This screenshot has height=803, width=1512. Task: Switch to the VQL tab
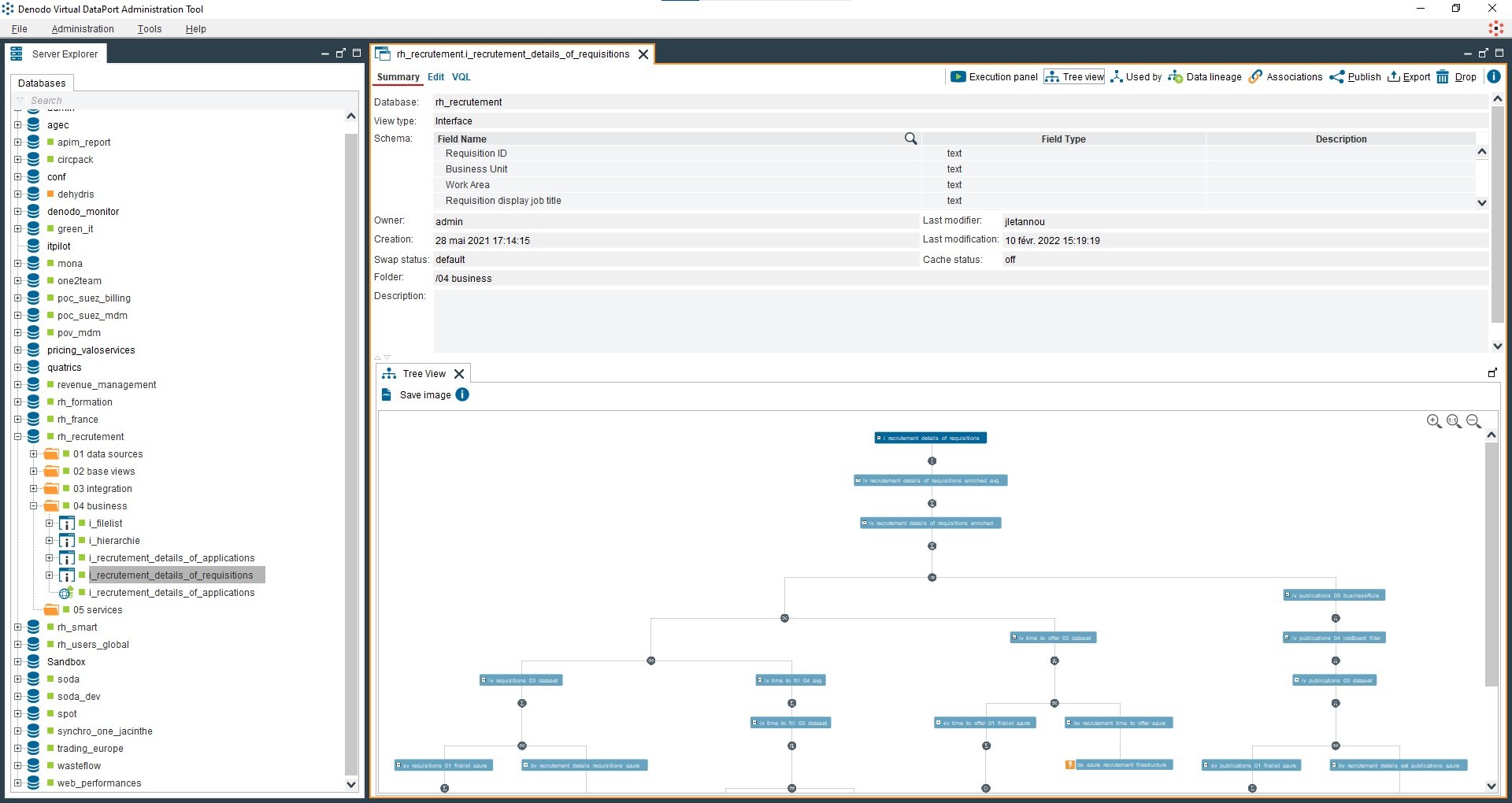click(x=461, y=77)
